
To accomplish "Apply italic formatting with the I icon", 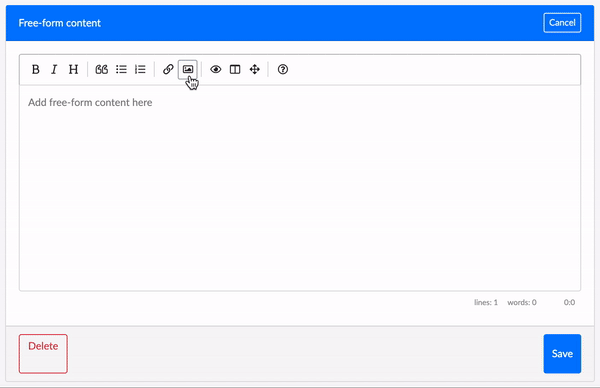I will [x=54, y=69].
